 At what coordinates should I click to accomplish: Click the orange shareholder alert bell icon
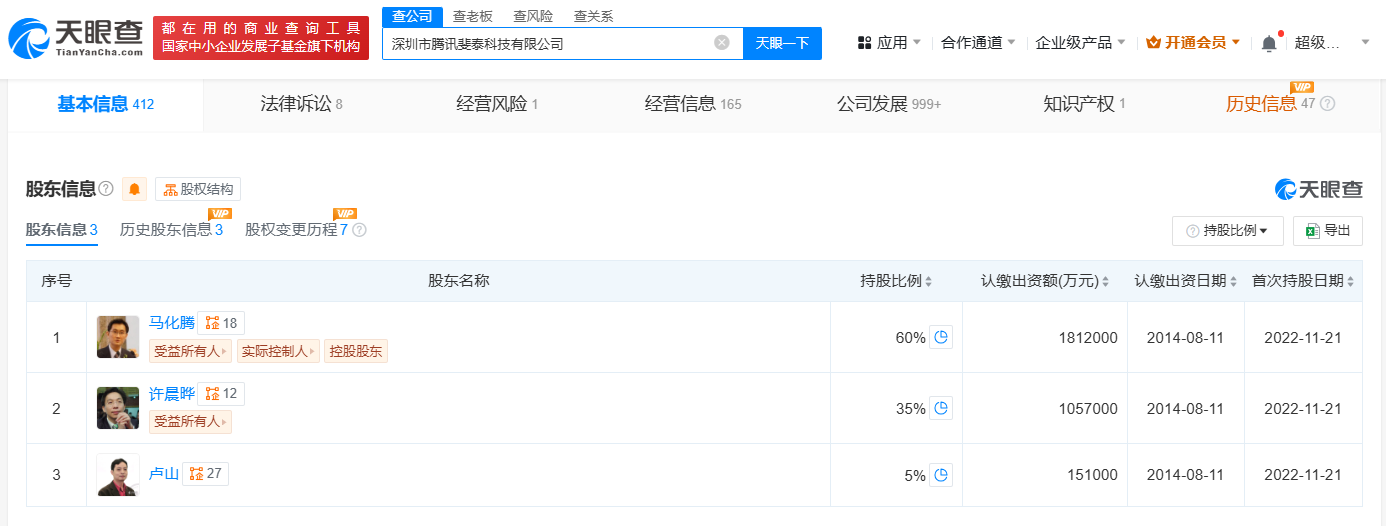pyautogui.click(x=134, y=189)
